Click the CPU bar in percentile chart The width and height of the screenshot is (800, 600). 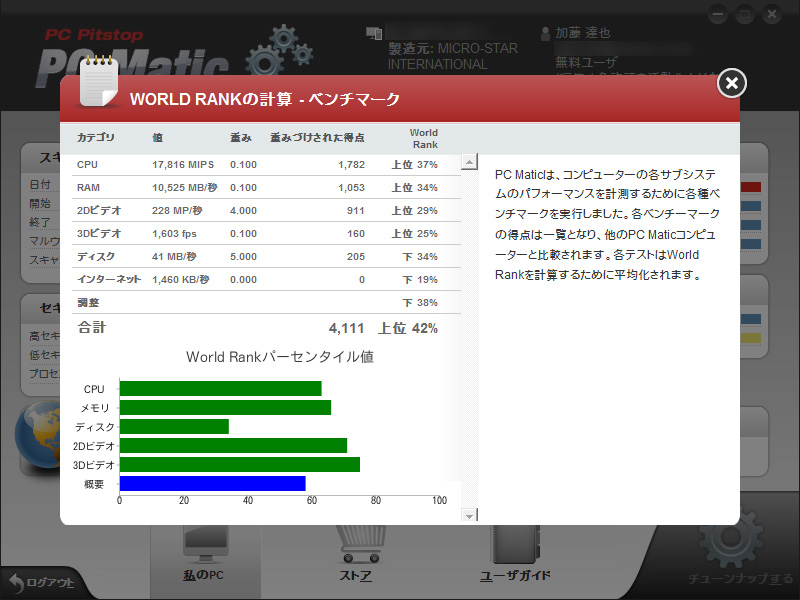tap(220, 388)
